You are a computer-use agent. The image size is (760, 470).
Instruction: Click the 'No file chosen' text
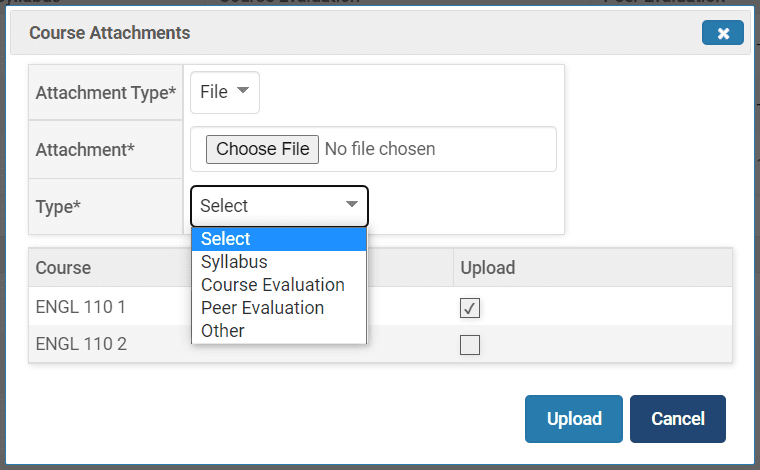click(x=380, y=149)
